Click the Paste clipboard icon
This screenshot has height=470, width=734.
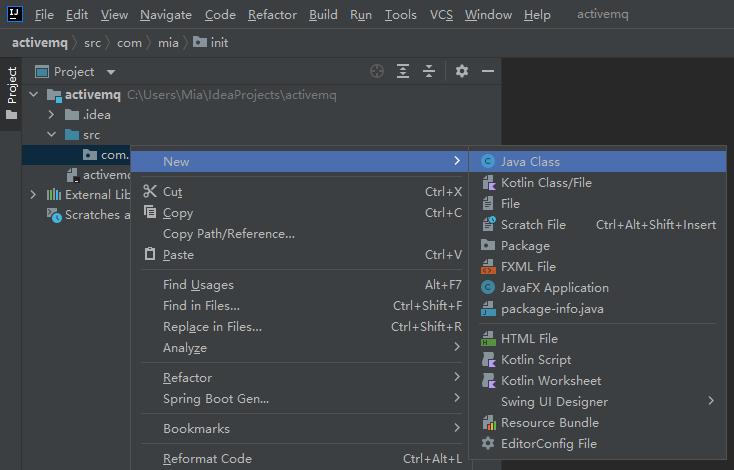(150, 254)
